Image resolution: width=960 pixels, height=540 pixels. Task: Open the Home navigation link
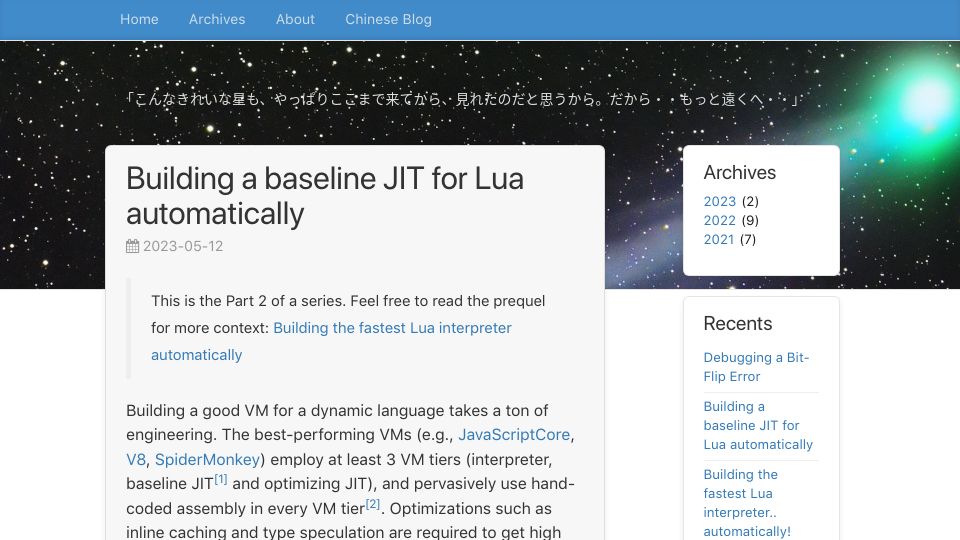click(139, 20)
